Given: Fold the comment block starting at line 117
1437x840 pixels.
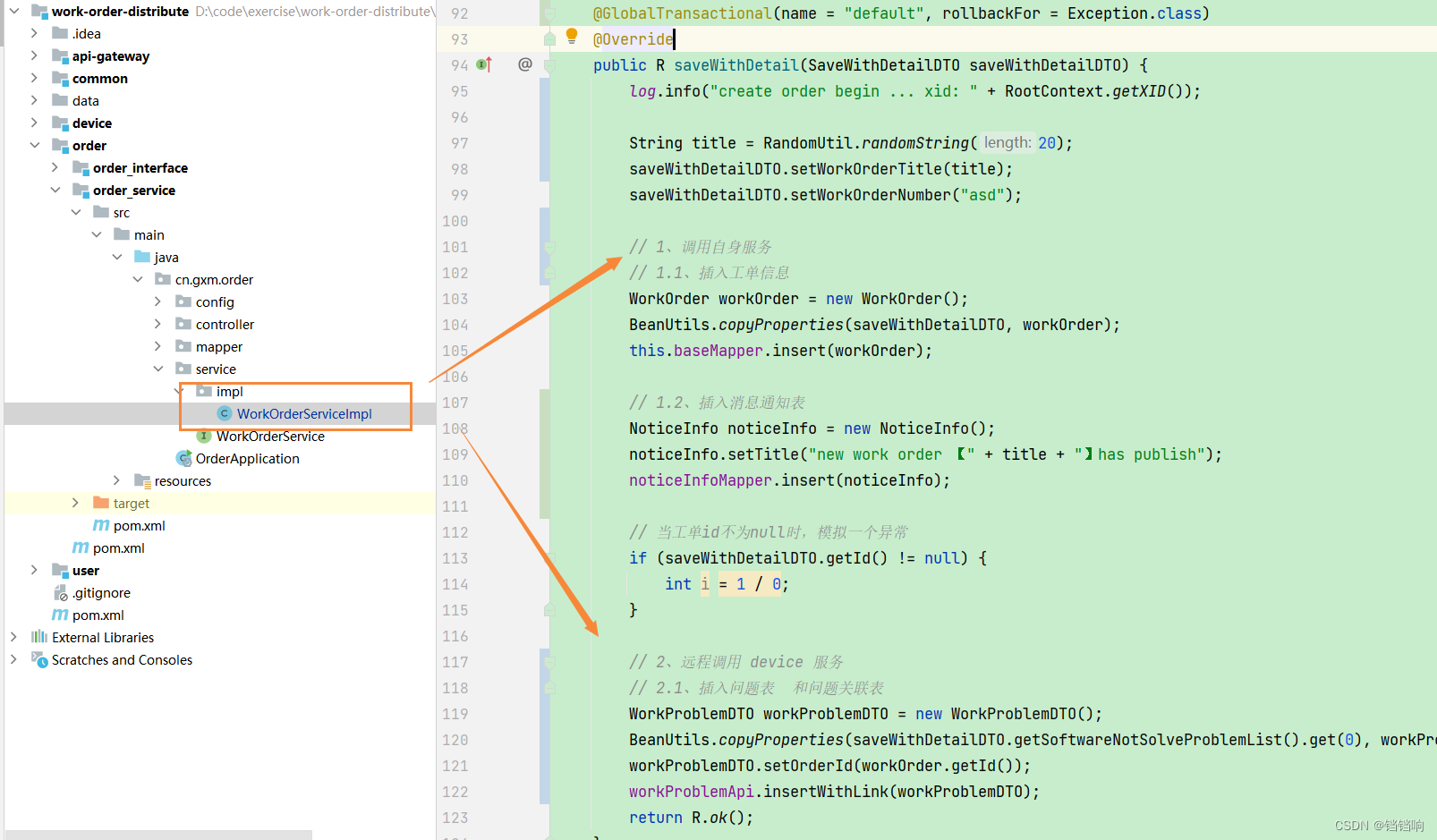Looking at the screenshot, I should [550, 662].
